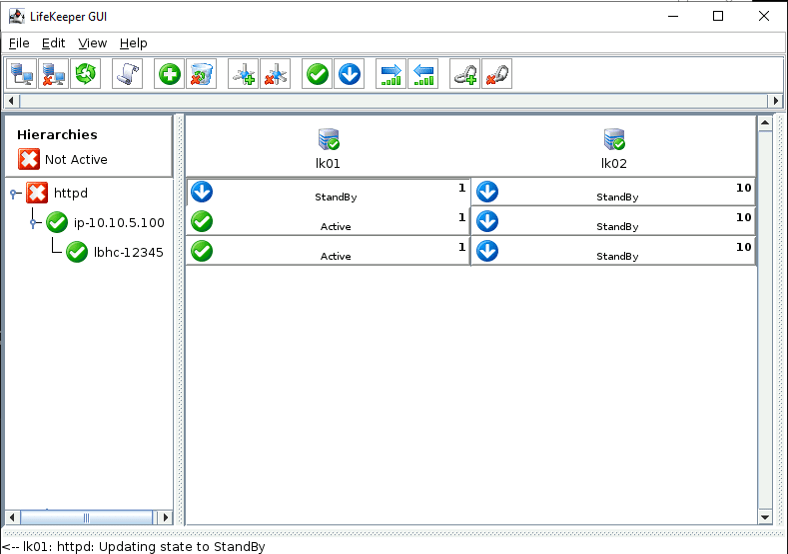Open the View Logs scroll icon
788x554 pixels.
tap(127, 74)
